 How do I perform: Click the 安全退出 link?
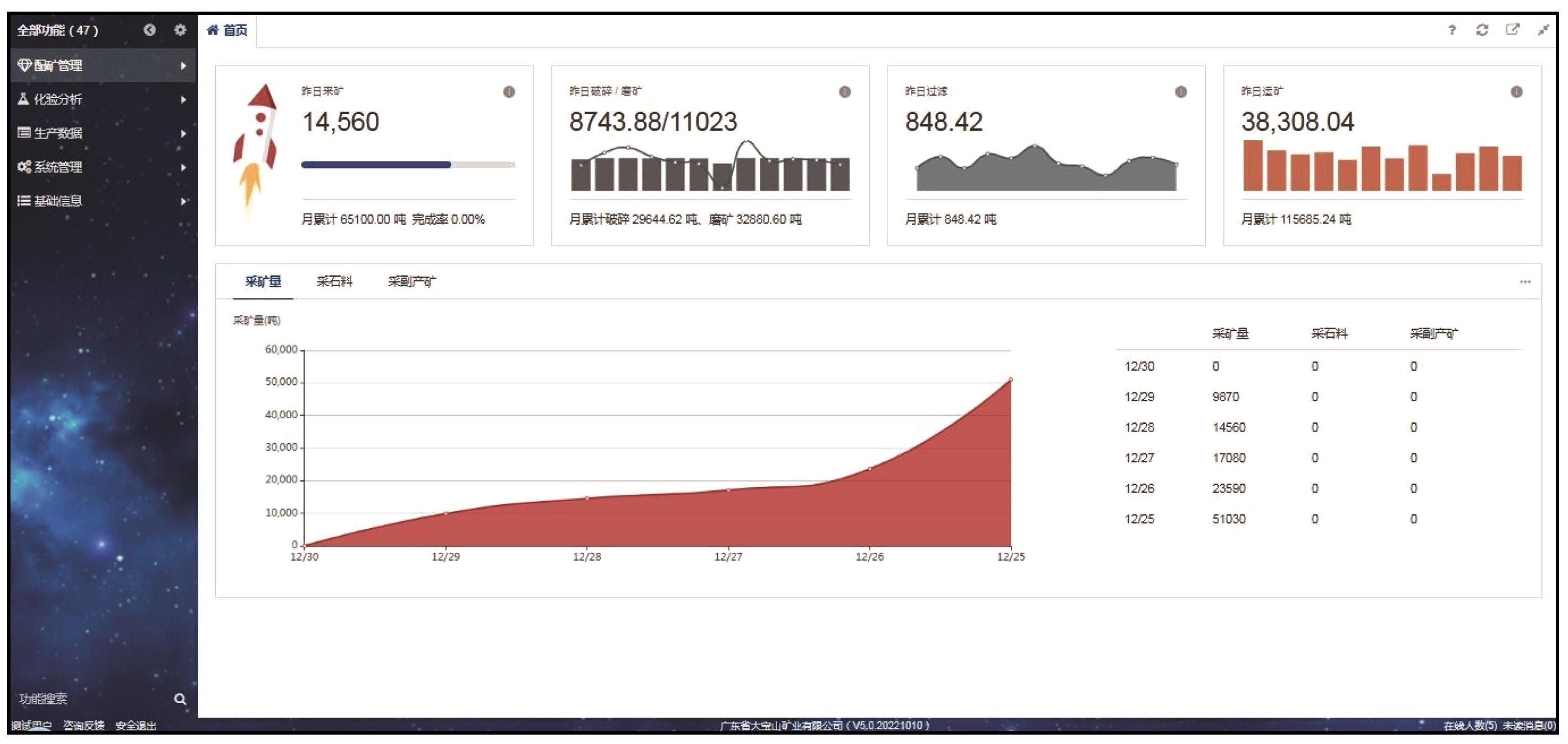click(136, 725)
